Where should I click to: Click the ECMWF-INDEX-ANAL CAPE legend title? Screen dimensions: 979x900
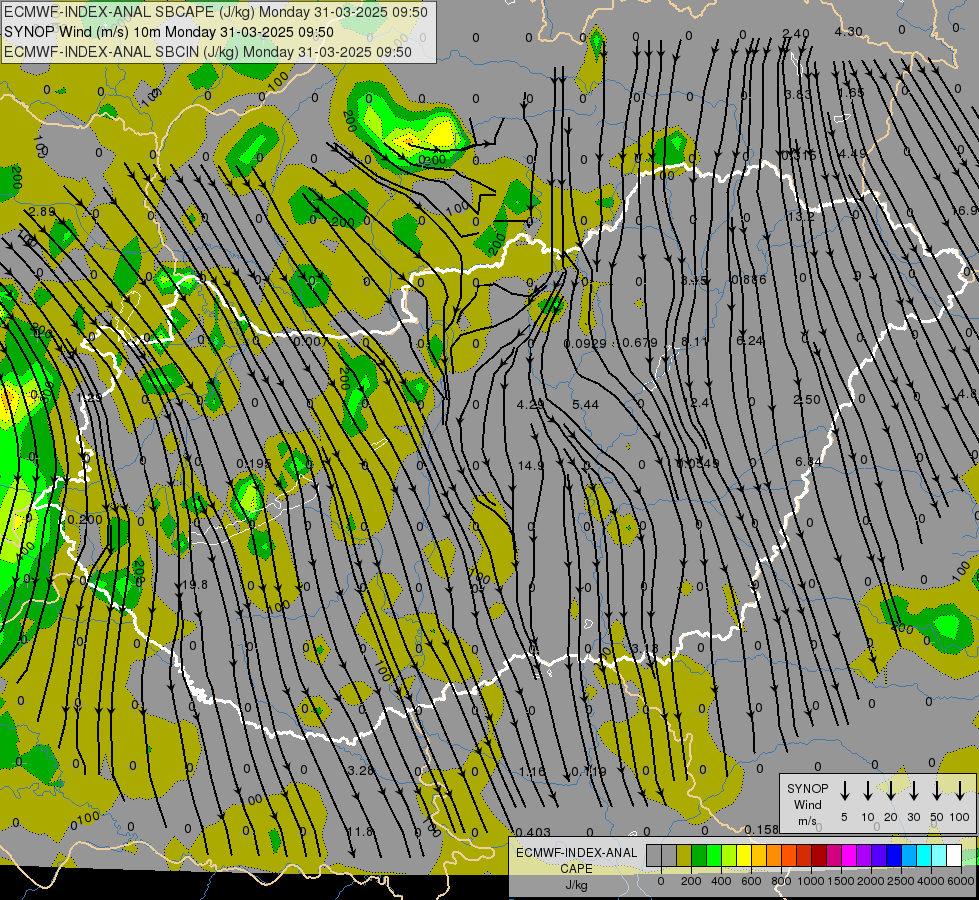(x=576, y=860)
